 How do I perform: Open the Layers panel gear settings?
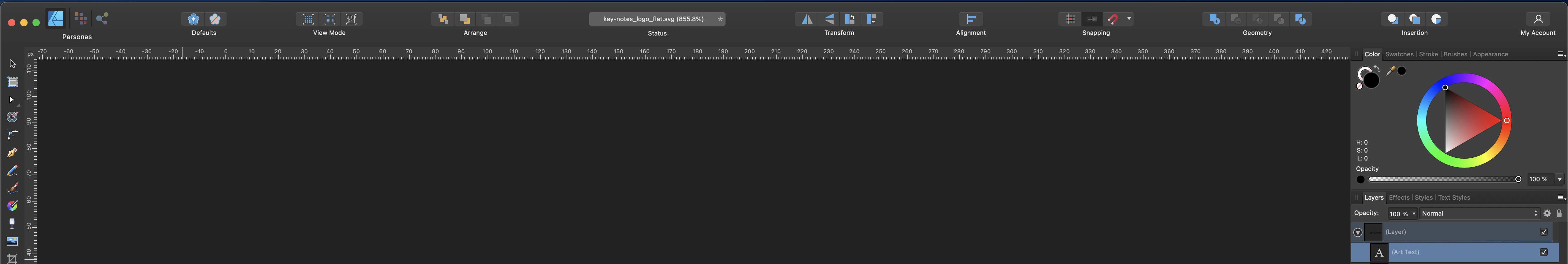coord(1547,213)
